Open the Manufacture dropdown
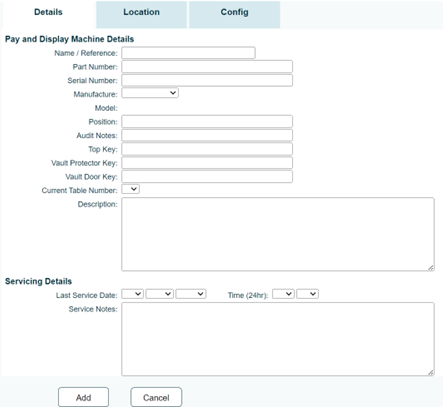The width and height of the screenshot is (443, 407). click(x=150, y=93)
